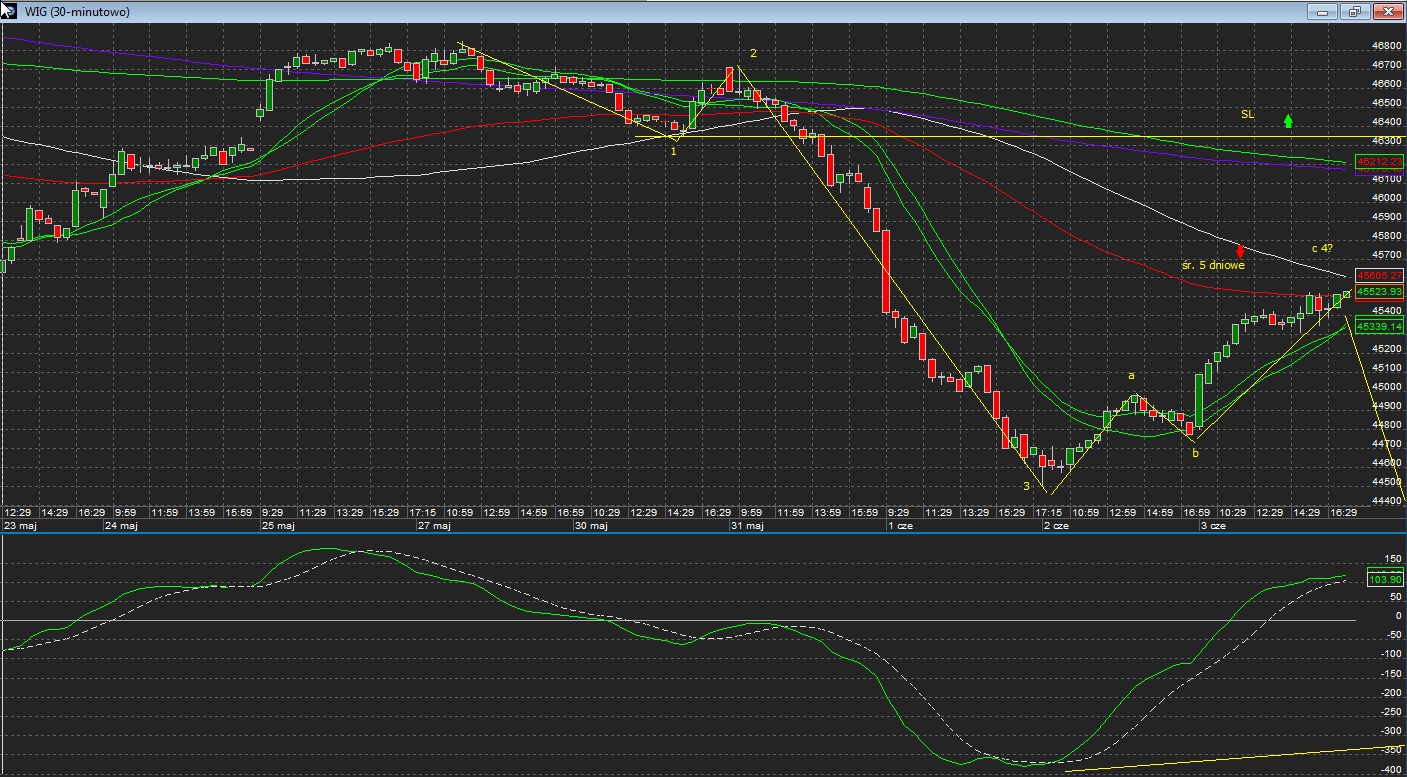Image resolution: width=1407 pixels, height=777 pixels.
Task: Click the '31 maj' date label
Action: 747,525
